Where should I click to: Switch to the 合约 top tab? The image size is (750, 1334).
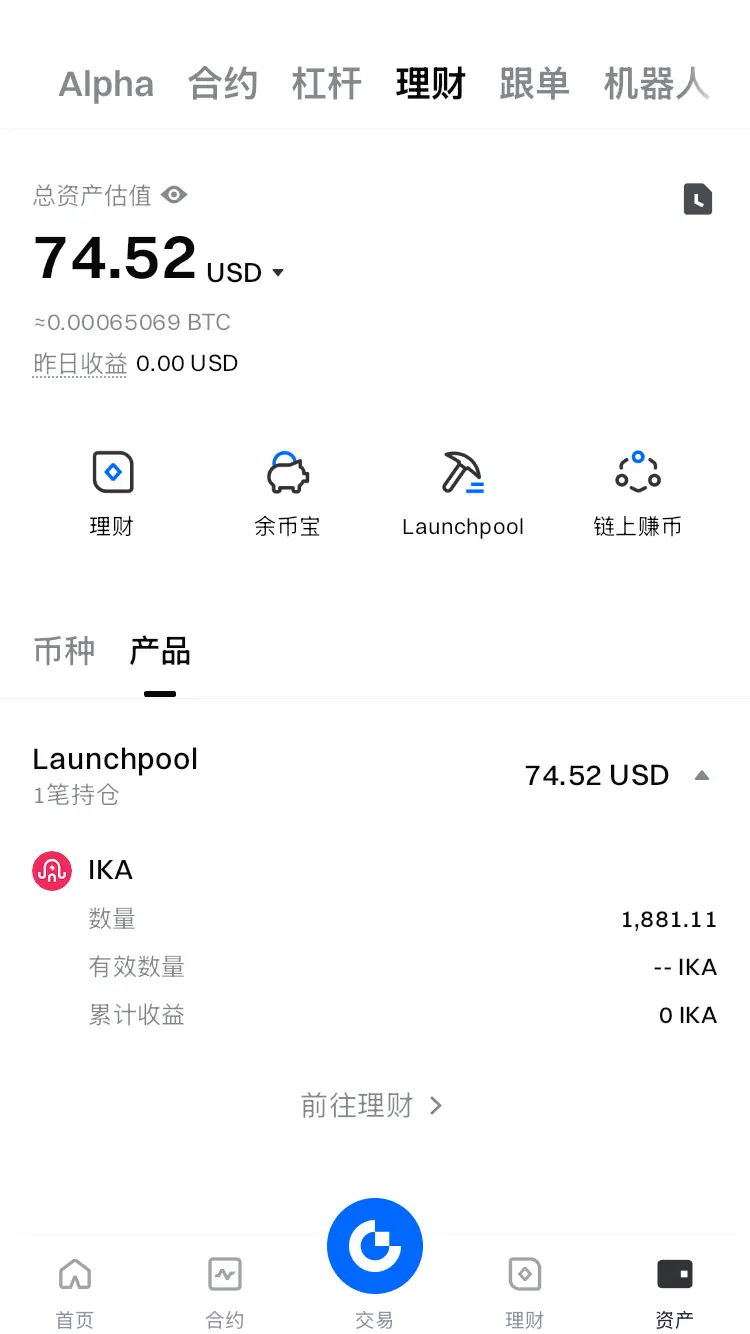222,84
